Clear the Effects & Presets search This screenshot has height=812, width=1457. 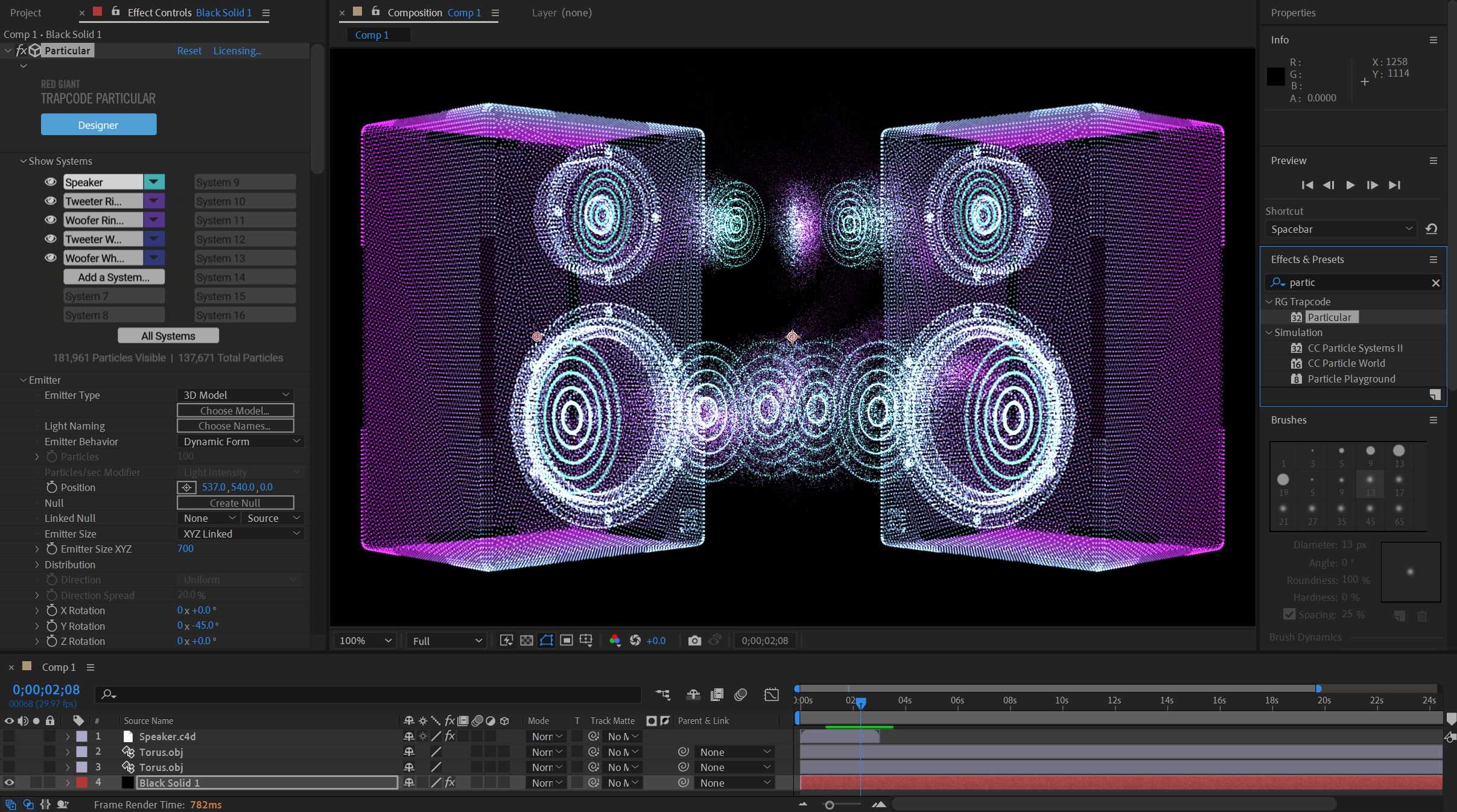[1436, 283]
